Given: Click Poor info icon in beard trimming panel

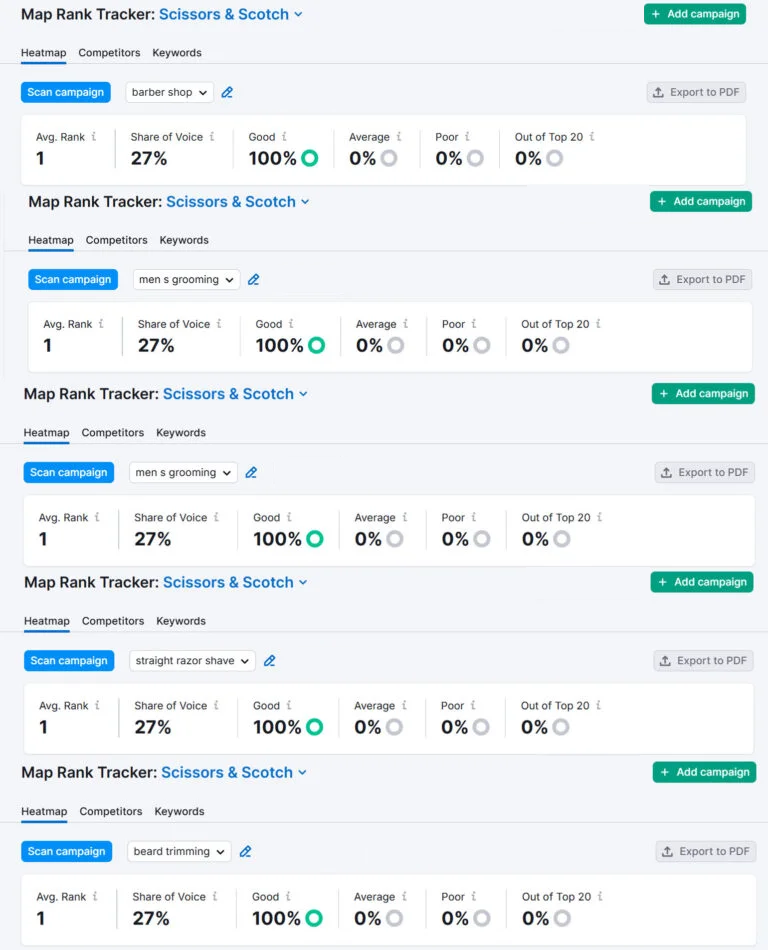Looking at the screenshot, I should tap(473, 897).
